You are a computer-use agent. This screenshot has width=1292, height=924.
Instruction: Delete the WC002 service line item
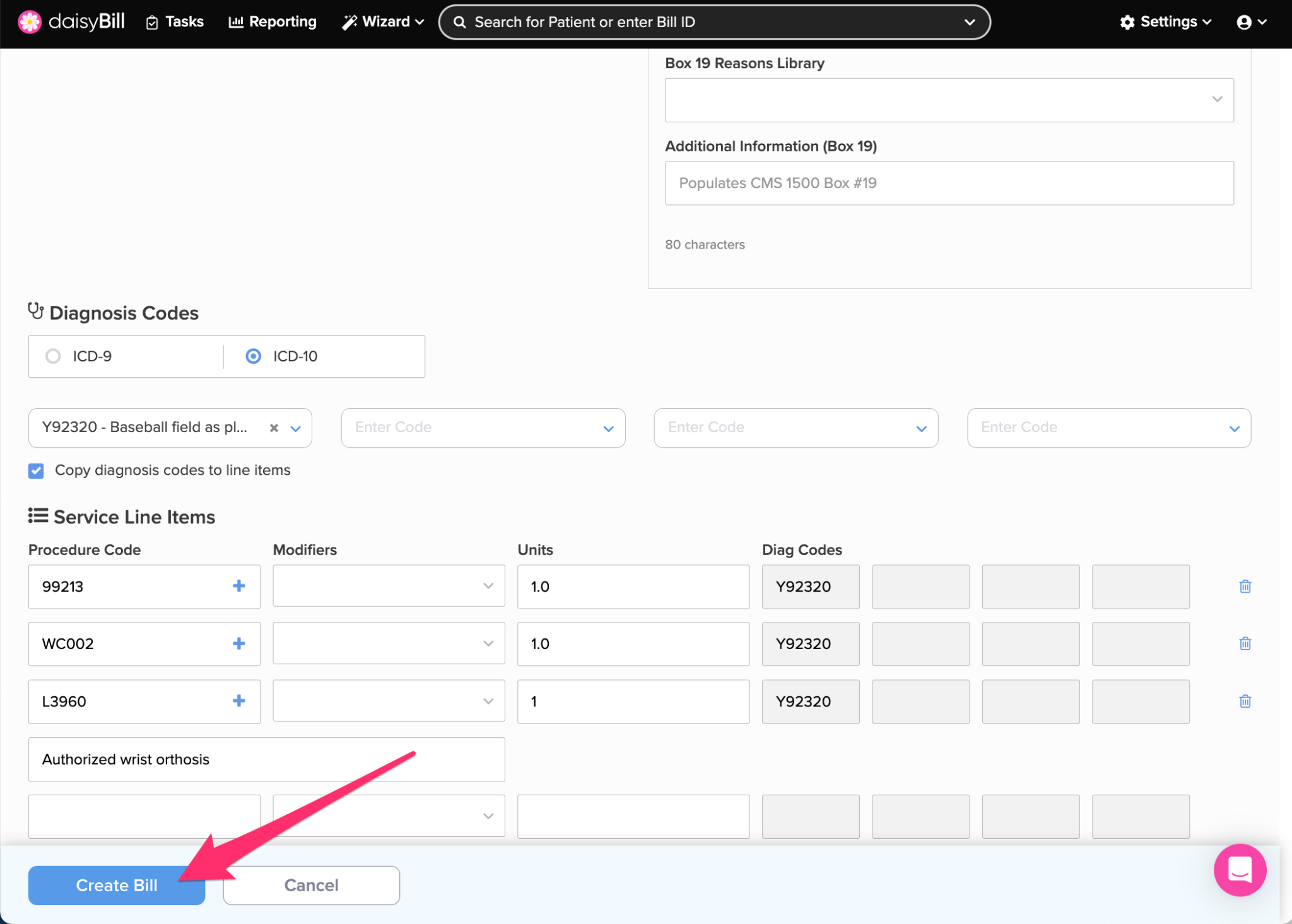pos(1245,643)
